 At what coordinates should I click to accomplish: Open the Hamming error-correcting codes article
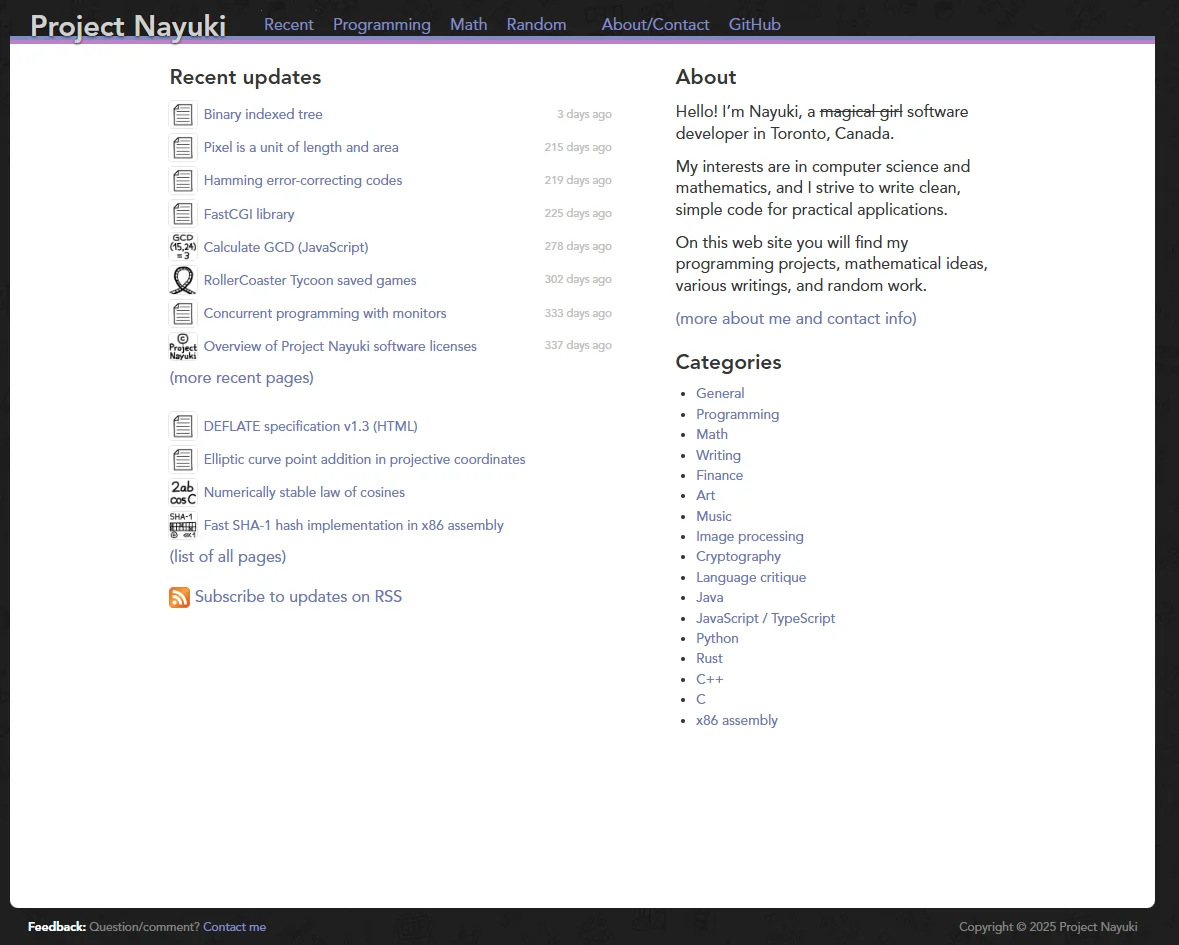point(303,180)
